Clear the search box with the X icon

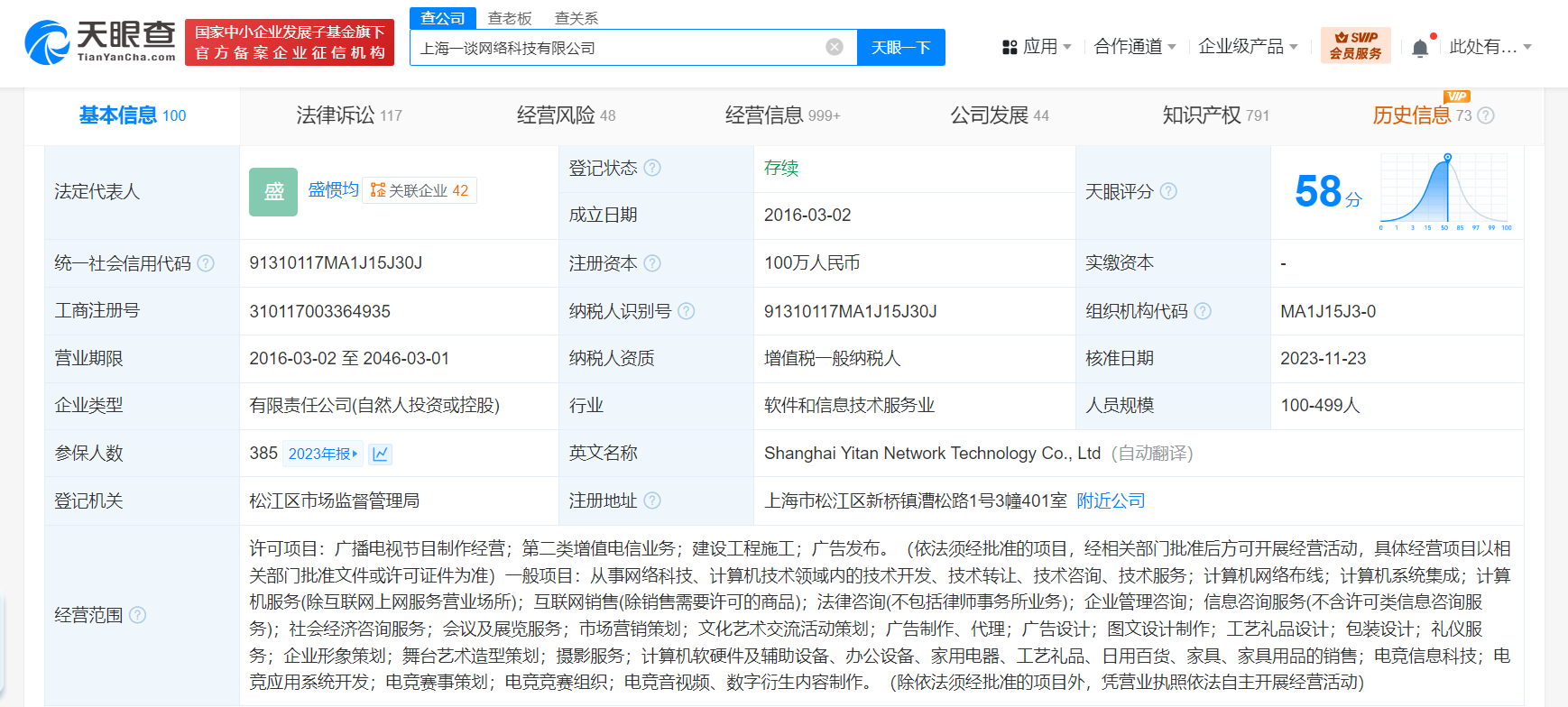click(x=835, y=47)
